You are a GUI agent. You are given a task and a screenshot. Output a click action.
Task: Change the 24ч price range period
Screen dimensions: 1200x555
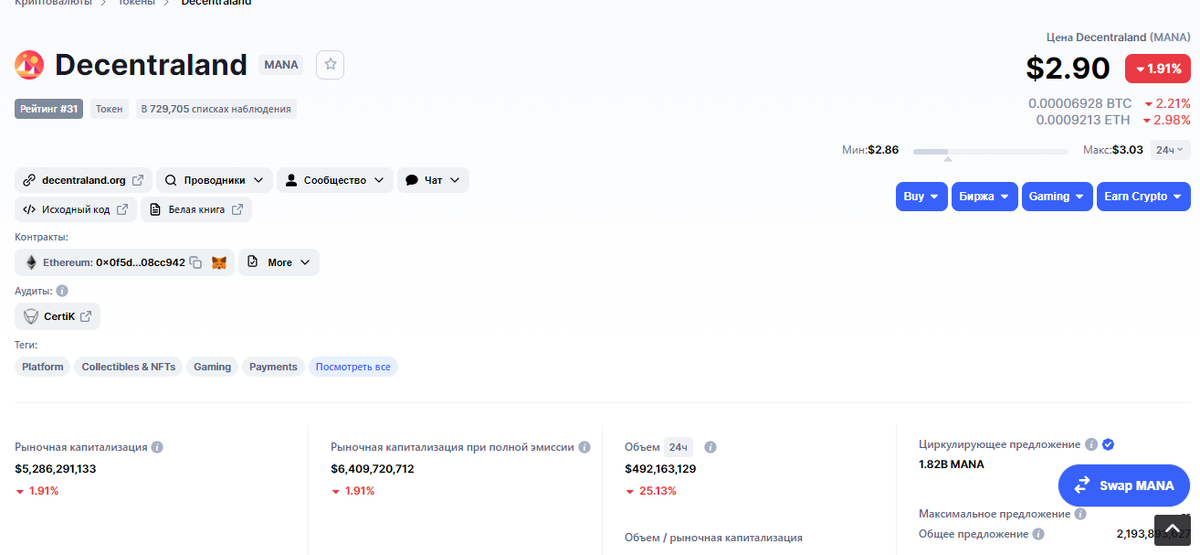1169,150
